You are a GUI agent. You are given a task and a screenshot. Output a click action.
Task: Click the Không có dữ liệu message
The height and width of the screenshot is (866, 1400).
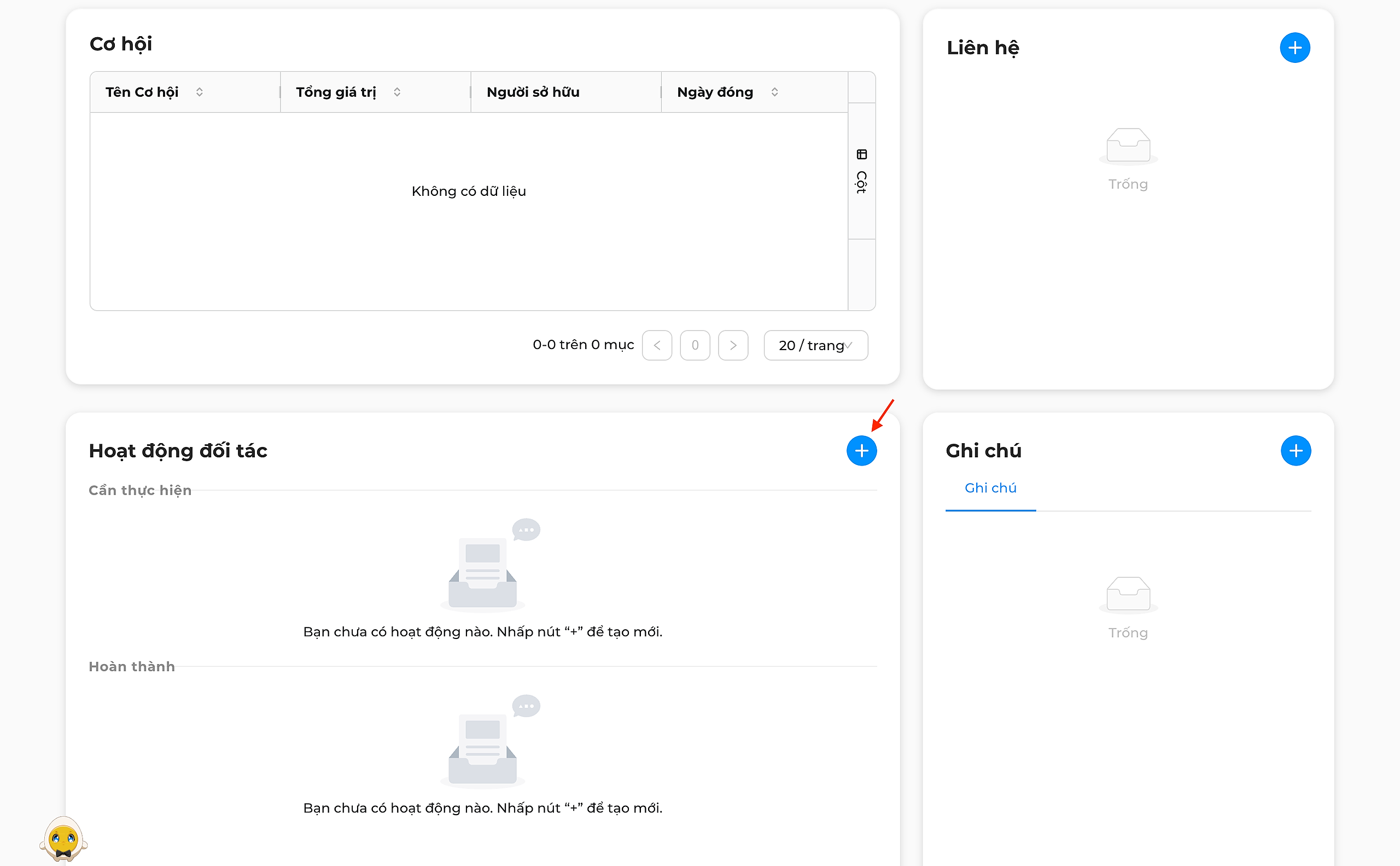[468, 191]
